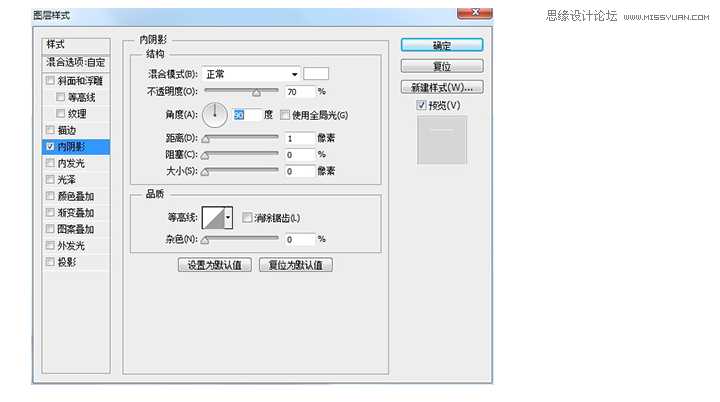Screen dimensions: 720x402
Task: Expand the contour picker dropdown arrow
Action: 229,217
